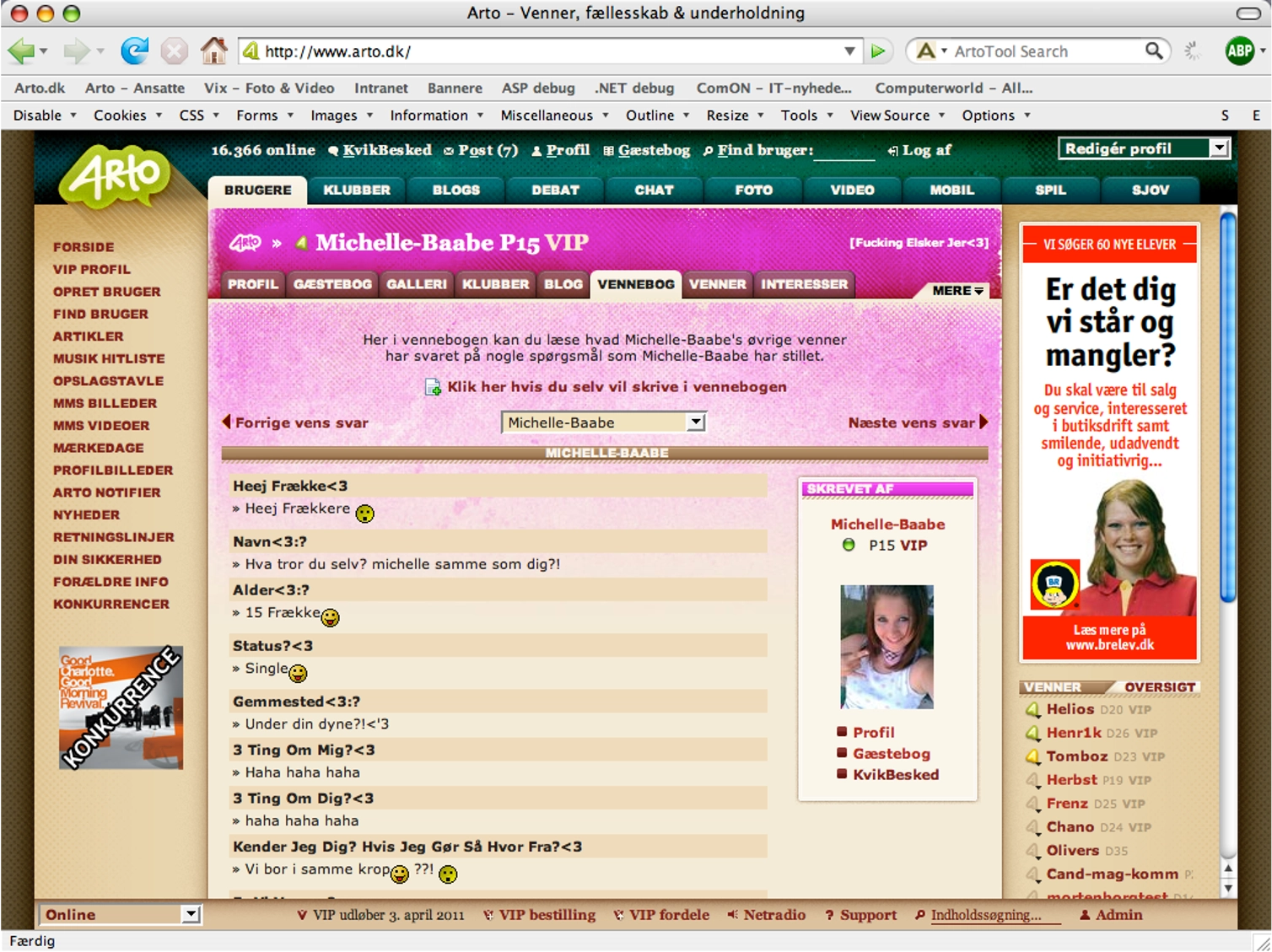1272x952 pixels.
Task: Click the Post envelope icon
Action: (449, 151)
